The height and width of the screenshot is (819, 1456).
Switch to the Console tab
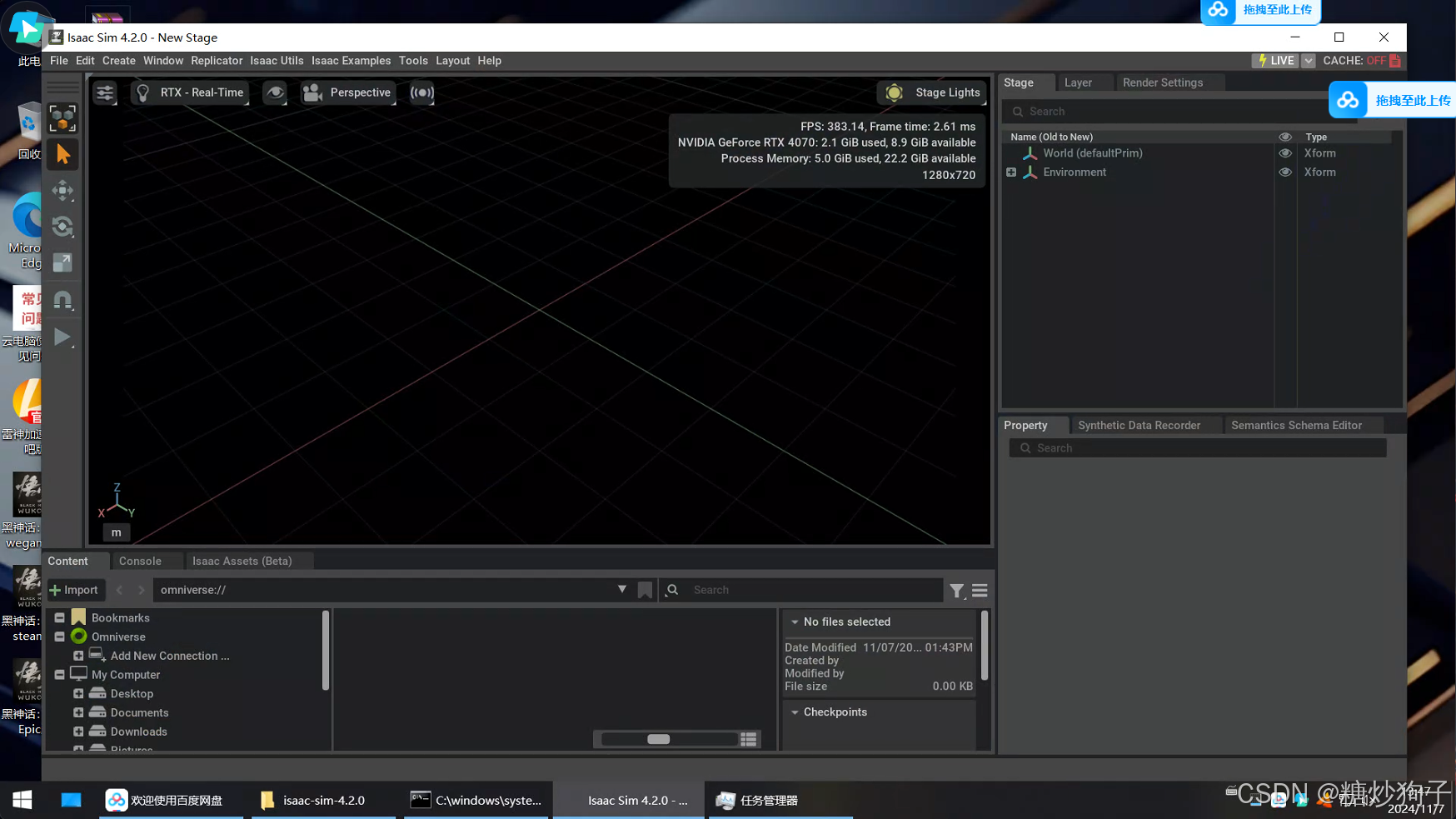coord(140,561)
